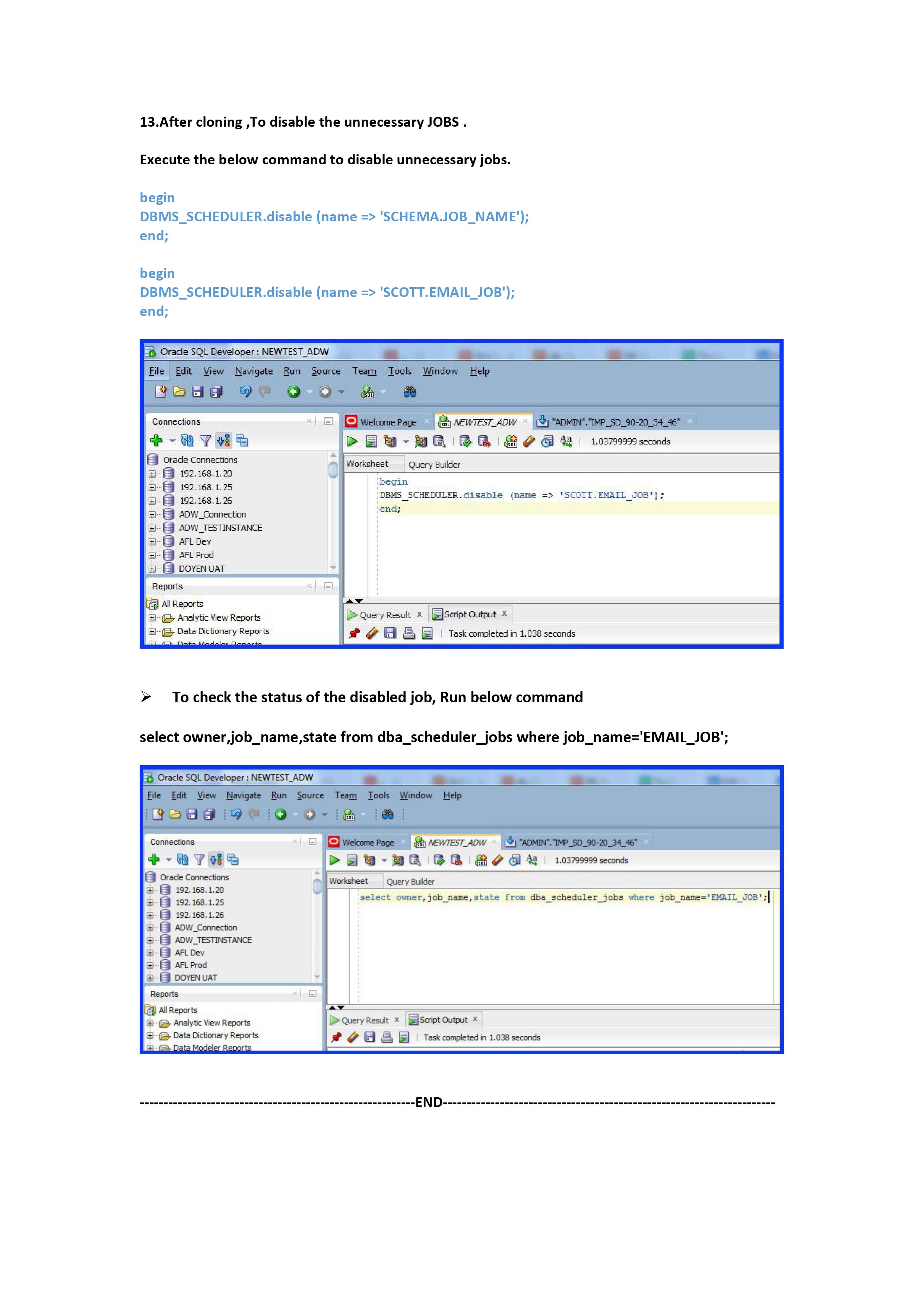This screenshot has width=924, height=1307.
Task: Click Rollback icon in the disable-job screenshot
Action: 484,441
